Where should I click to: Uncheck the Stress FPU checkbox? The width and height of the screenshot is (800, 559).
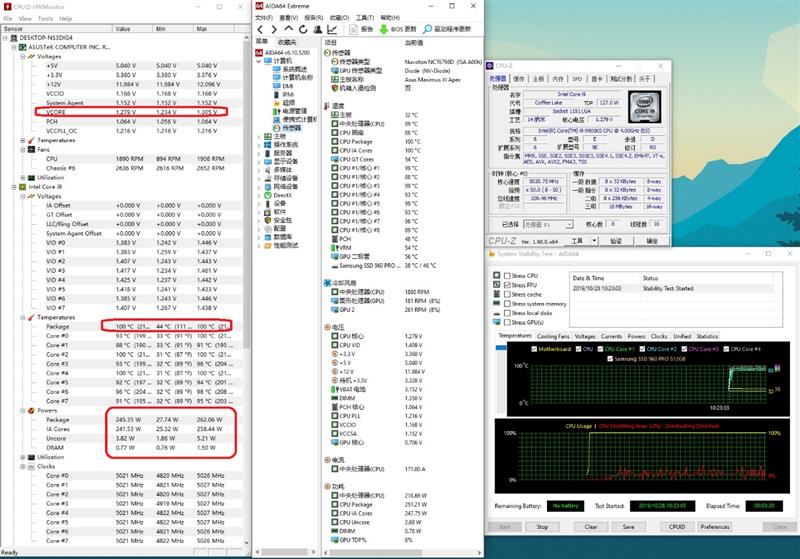(x=507, y=285)
